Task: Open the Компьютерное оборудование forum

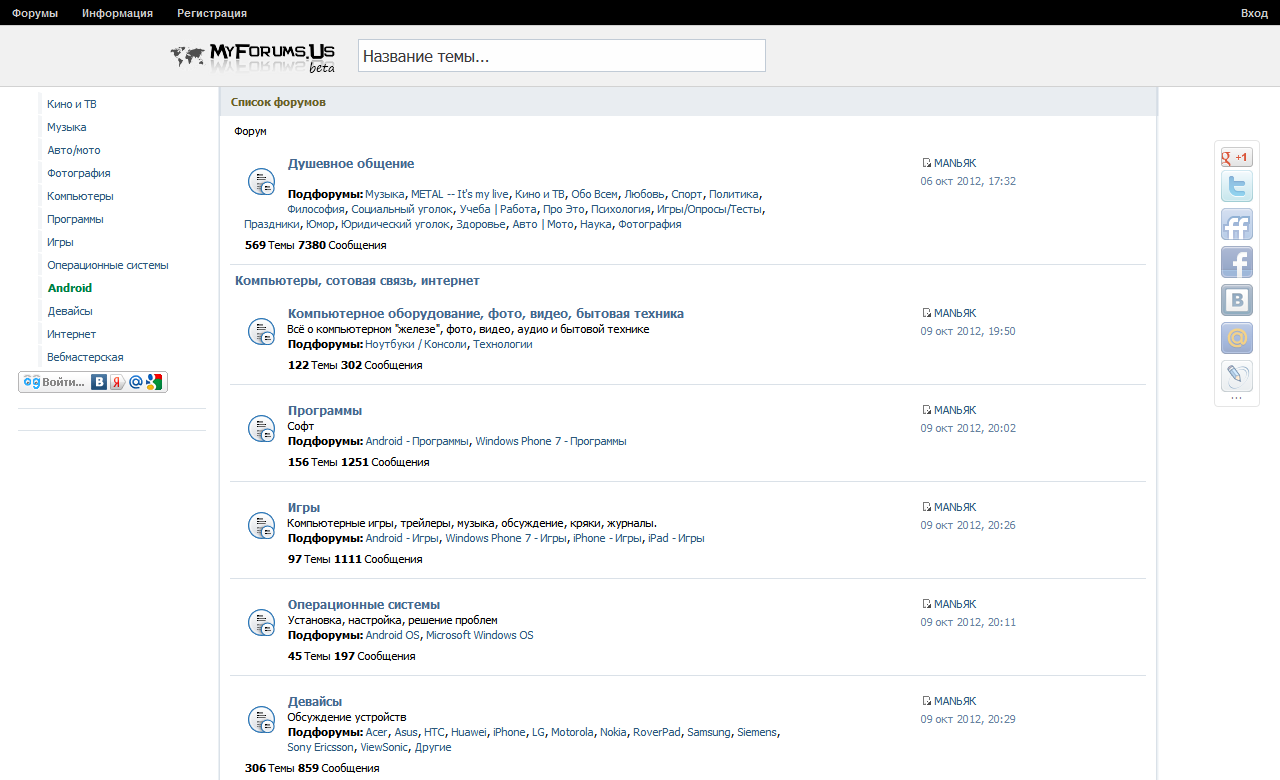Action: coord(485,313)
